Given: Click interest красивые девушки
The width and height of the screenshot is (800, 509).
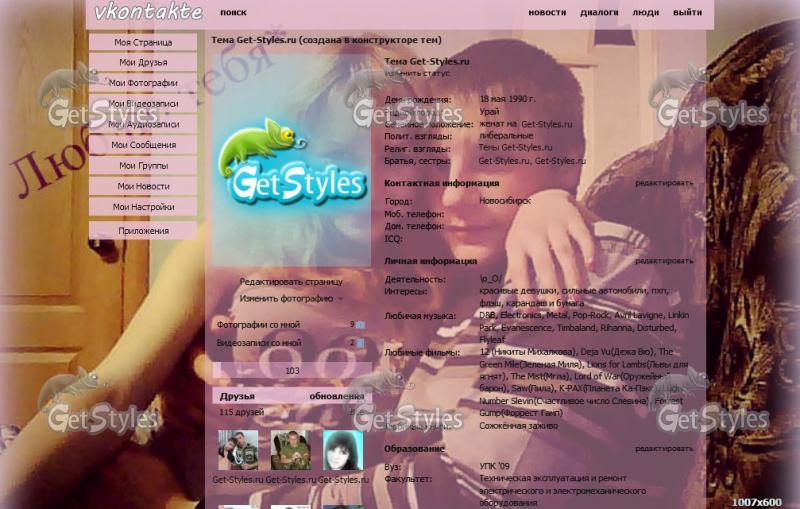Looking at the screenshot, I should tap(517, 291).
